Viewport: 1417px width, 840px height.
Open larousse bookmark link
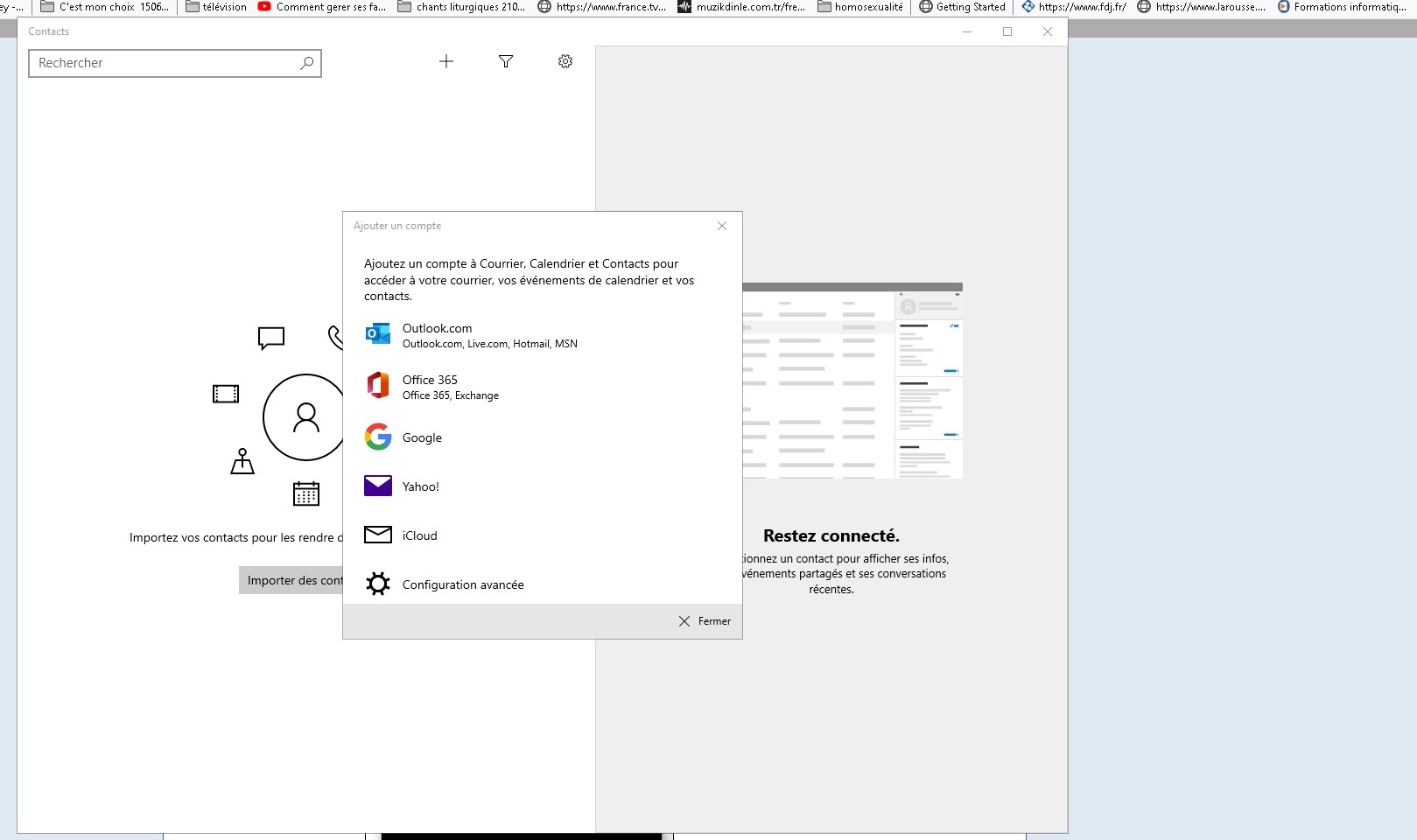tap(1202, 7)
